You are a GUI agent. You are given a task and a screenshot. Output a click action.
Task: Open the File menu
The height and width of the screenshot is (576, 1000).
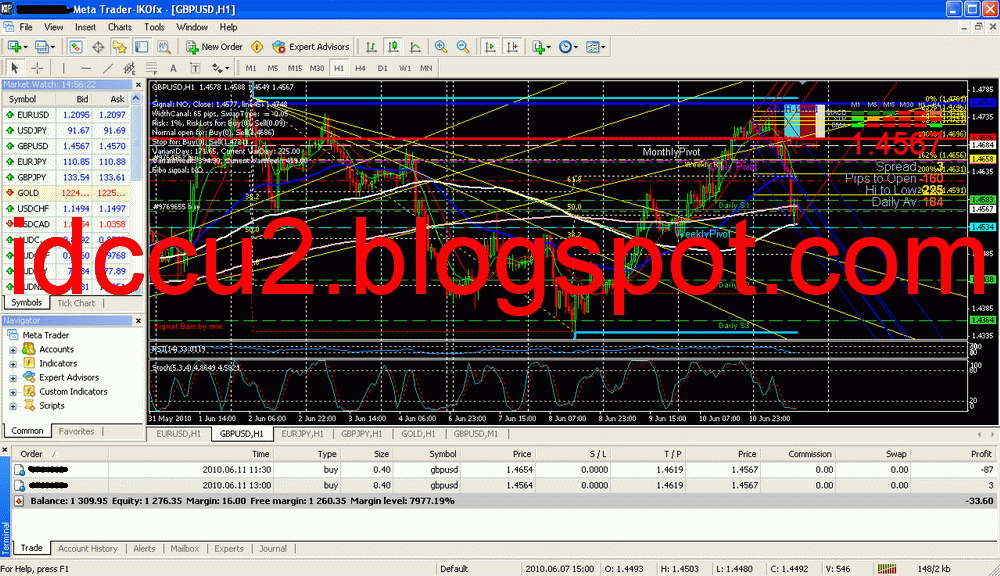(26, 27)
